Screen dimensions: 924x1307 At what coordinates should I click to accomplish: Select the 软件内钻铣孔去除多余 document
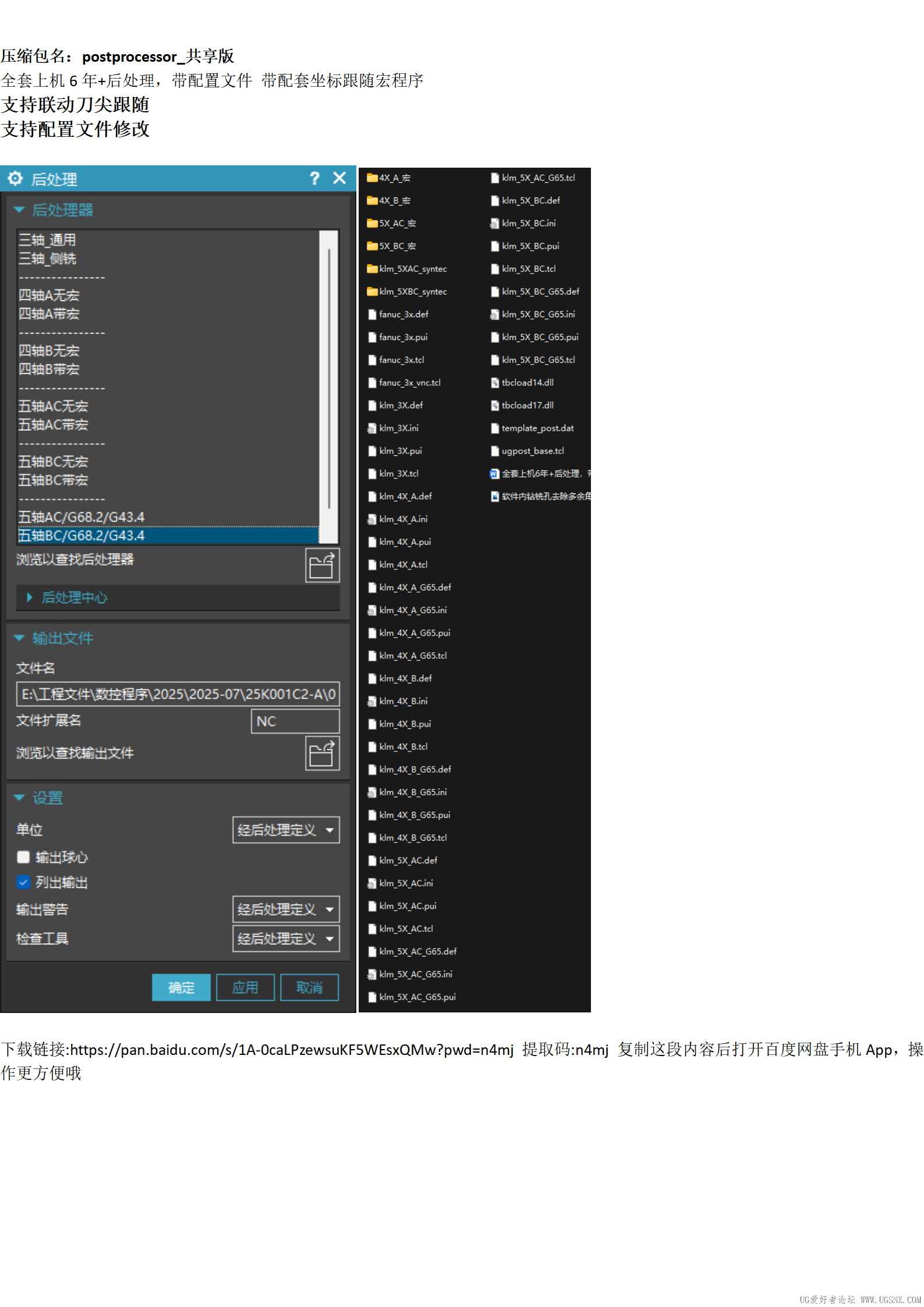(x=540, y=497)
